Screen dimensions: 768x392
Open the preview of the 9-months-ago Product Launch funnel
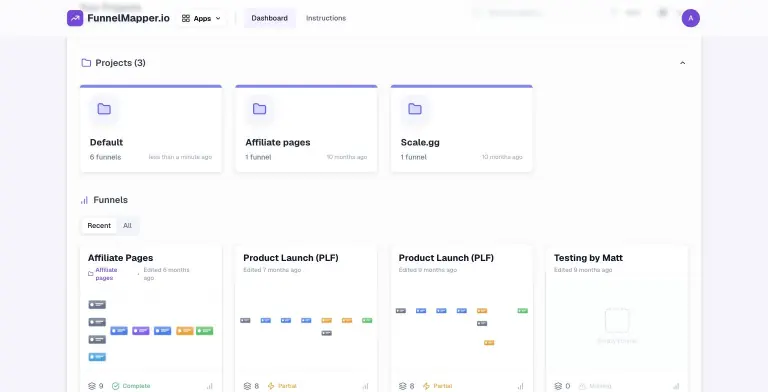[x=461, y=326]
